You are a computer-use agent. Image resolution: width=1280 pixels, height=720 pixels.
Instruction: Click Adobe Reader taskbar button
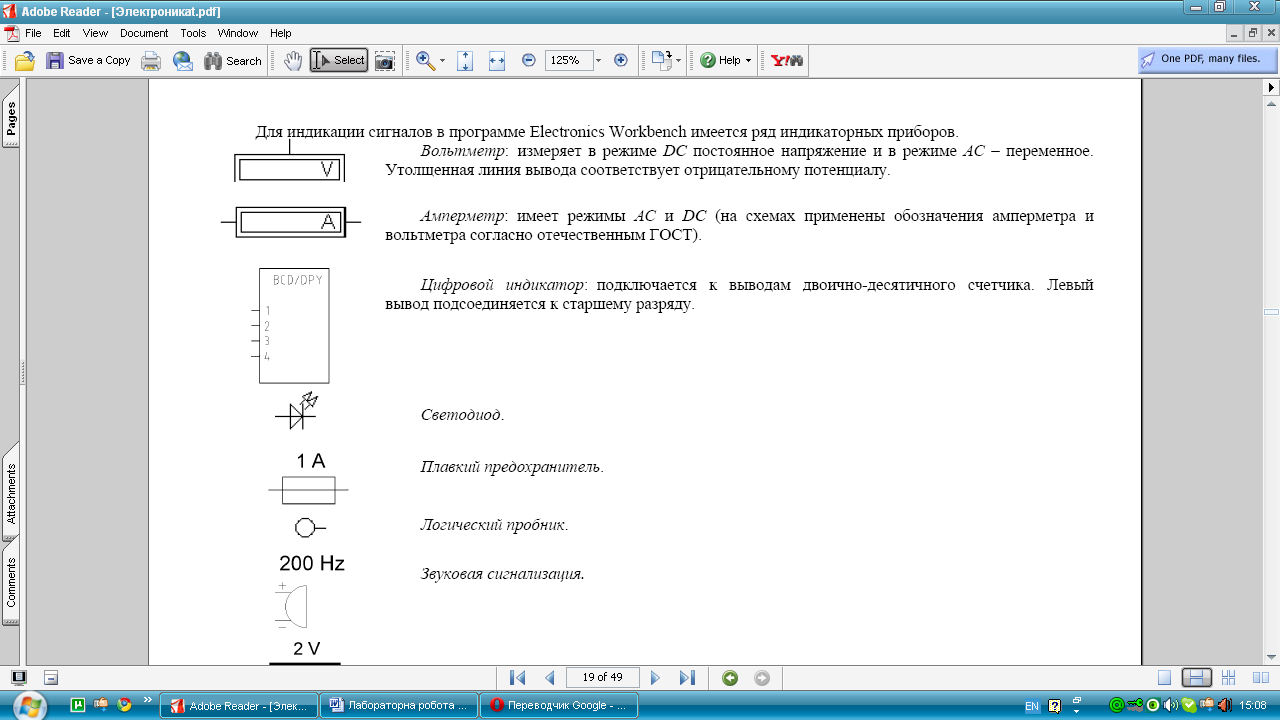pos(240,705)
